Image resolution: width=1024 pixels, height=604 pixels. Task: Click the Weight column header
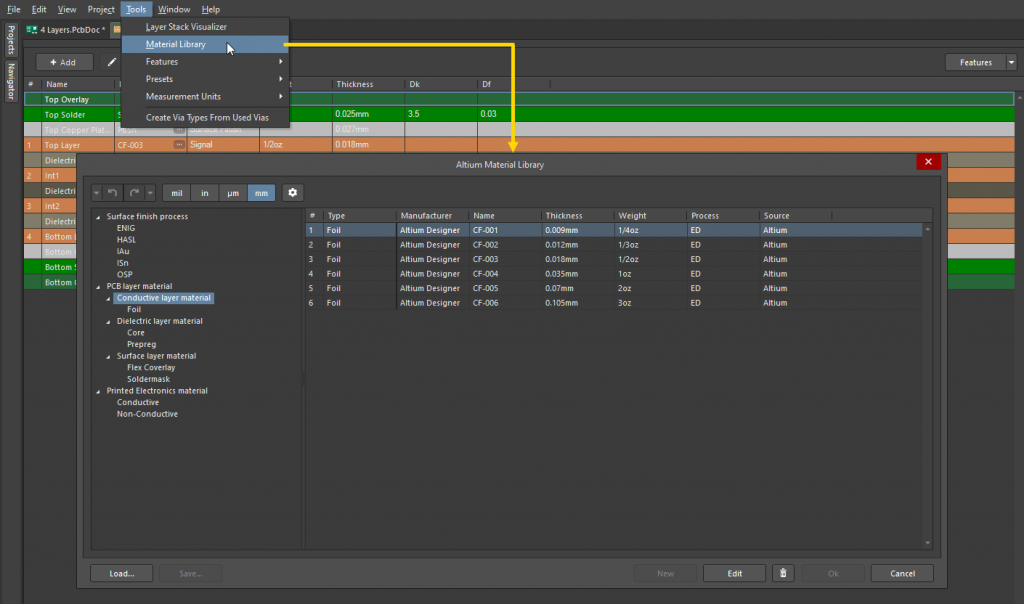click(x=650, y=215)
